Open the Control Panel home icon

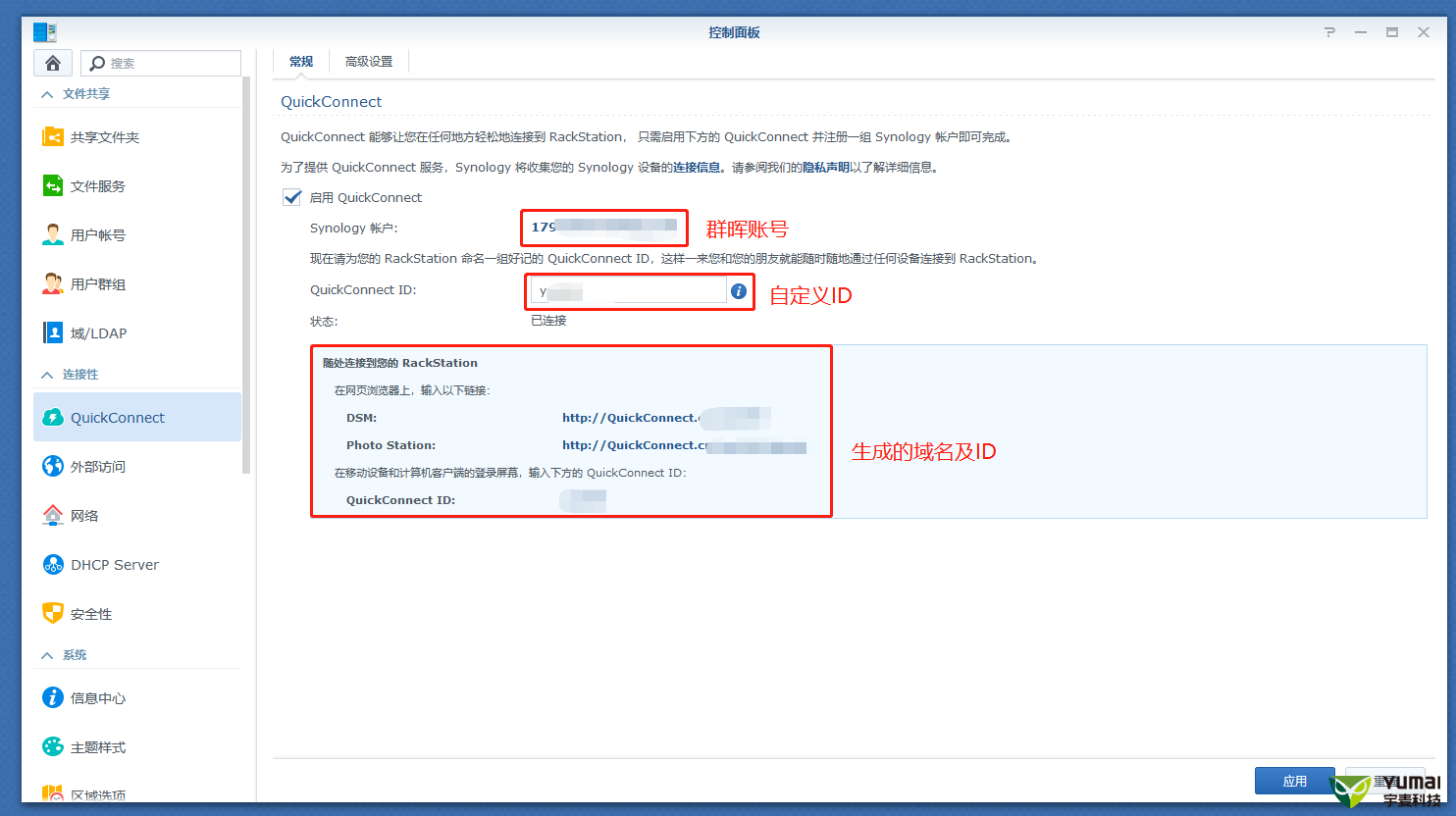(53, 63)
